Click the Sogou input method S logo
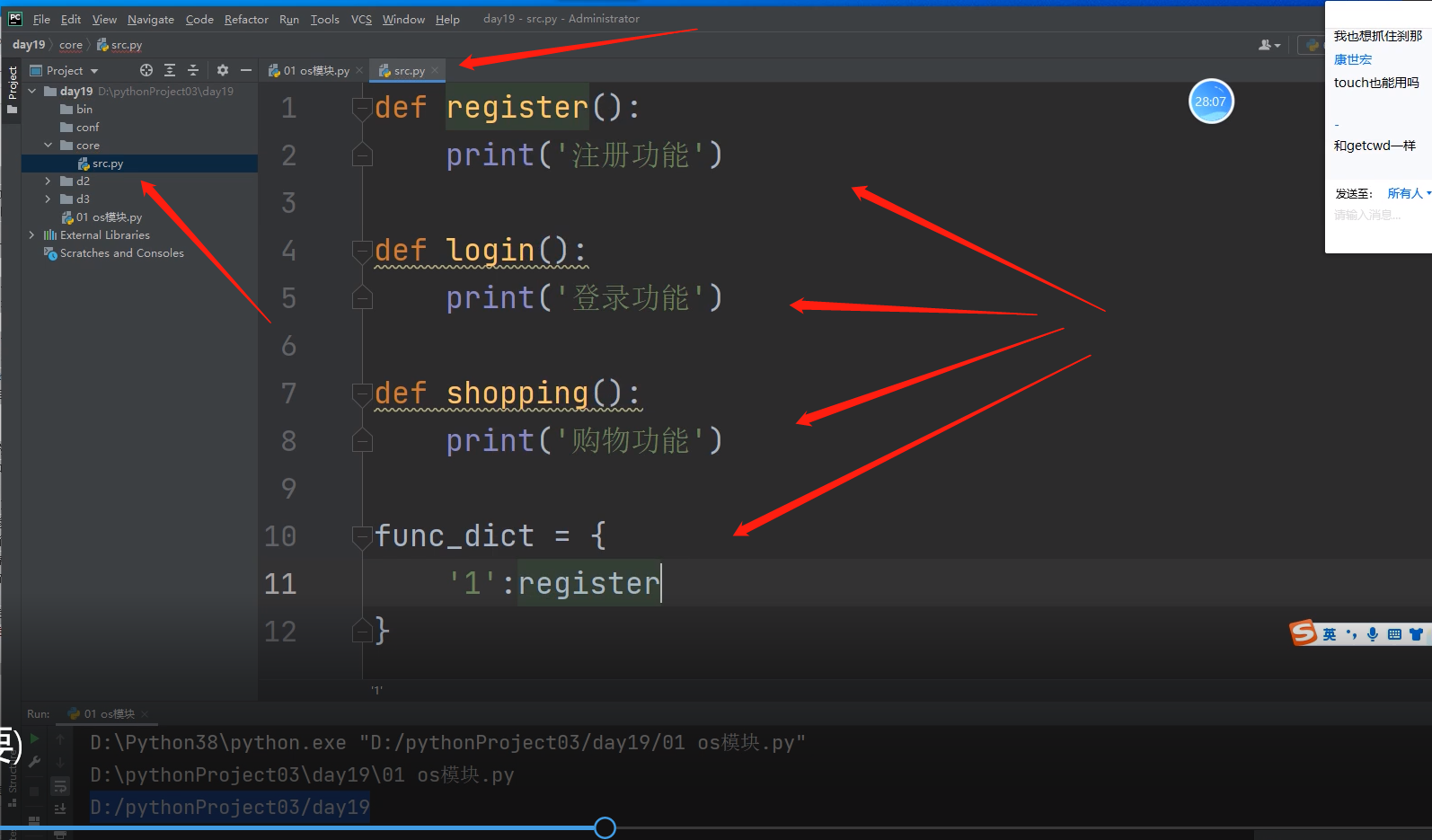This screenshot has width=1432, height=840. pos(1304,632)
